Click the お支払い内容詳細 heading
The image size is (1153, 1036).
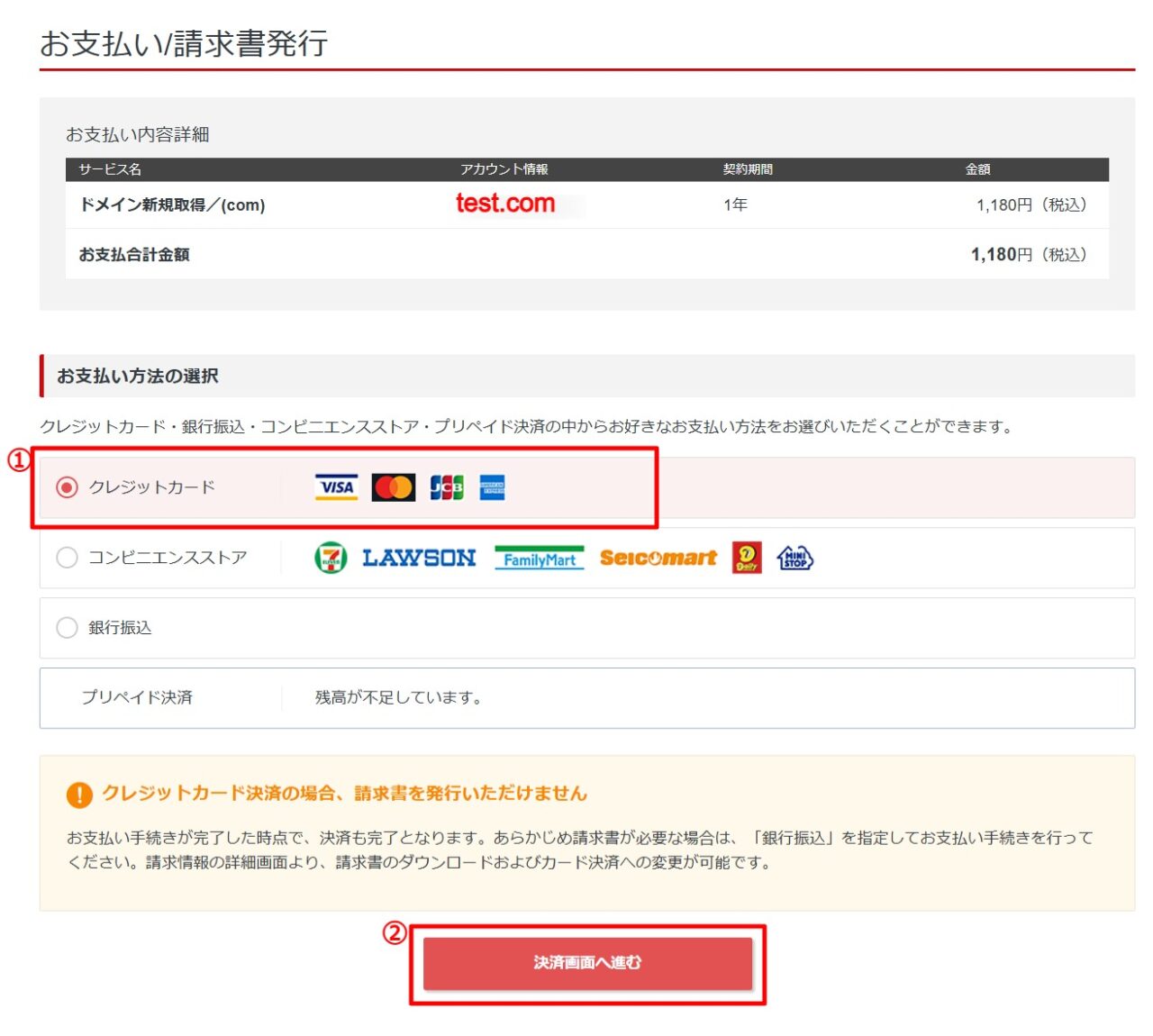(138, 135)
